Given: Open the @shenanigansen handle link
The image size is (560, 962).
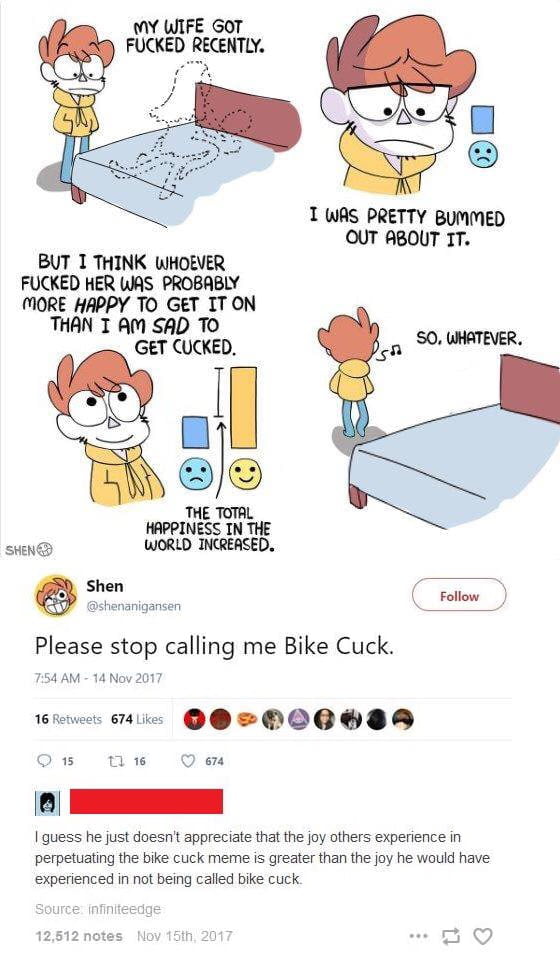Looking at the screenshot, I should coord(134,606).
